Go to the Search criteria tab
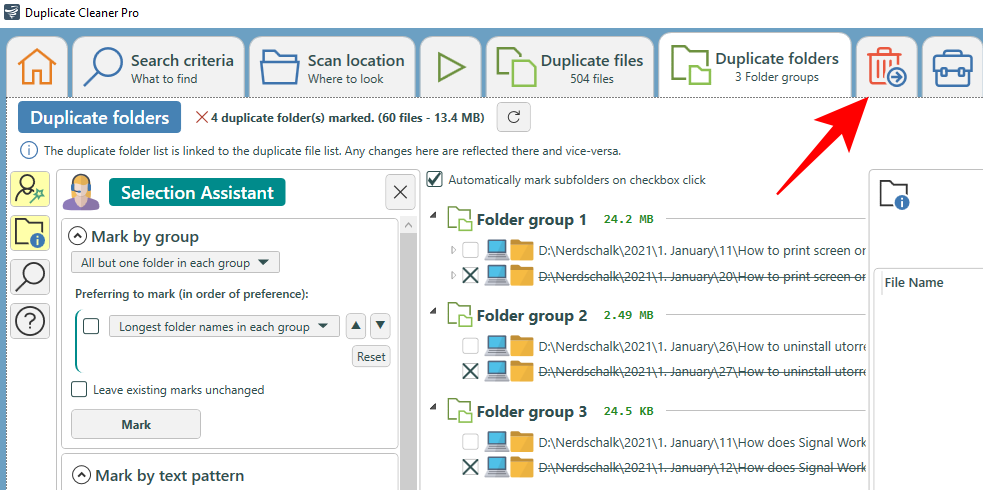983x490 pixels. click(x=158, y=67)
